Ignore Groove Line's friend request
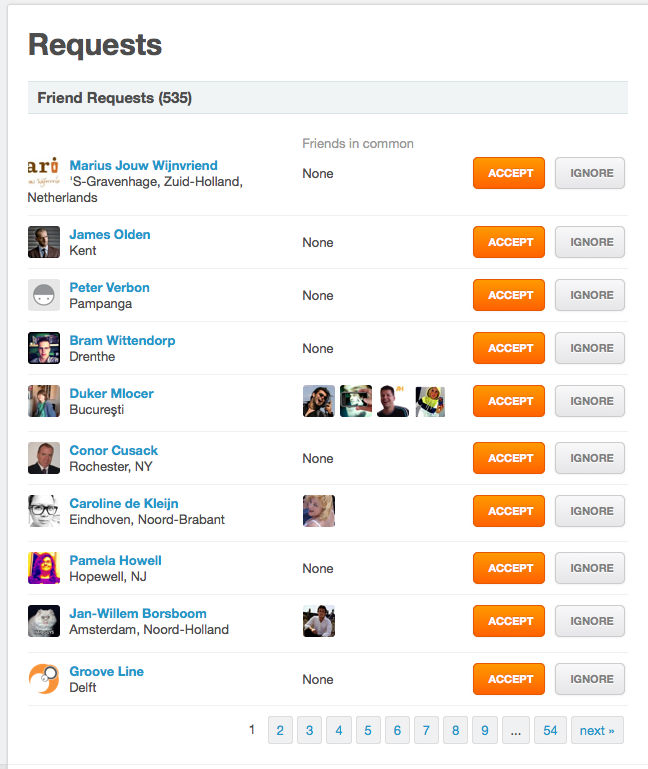 590,679
